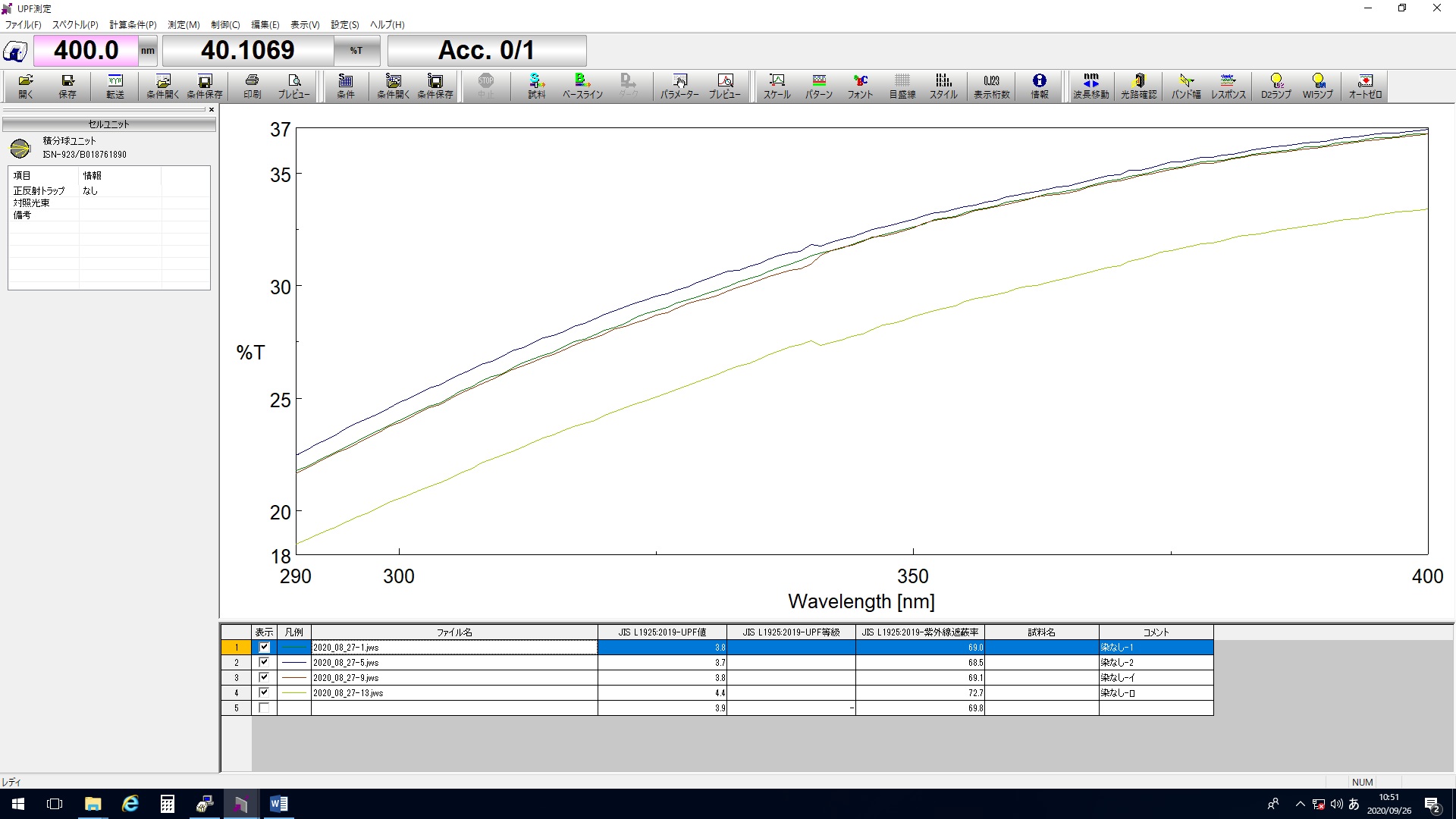Close the セルユニット side panel
Image resolution: width=1456 pixels, height=819 pixels.
click(212, 110)
